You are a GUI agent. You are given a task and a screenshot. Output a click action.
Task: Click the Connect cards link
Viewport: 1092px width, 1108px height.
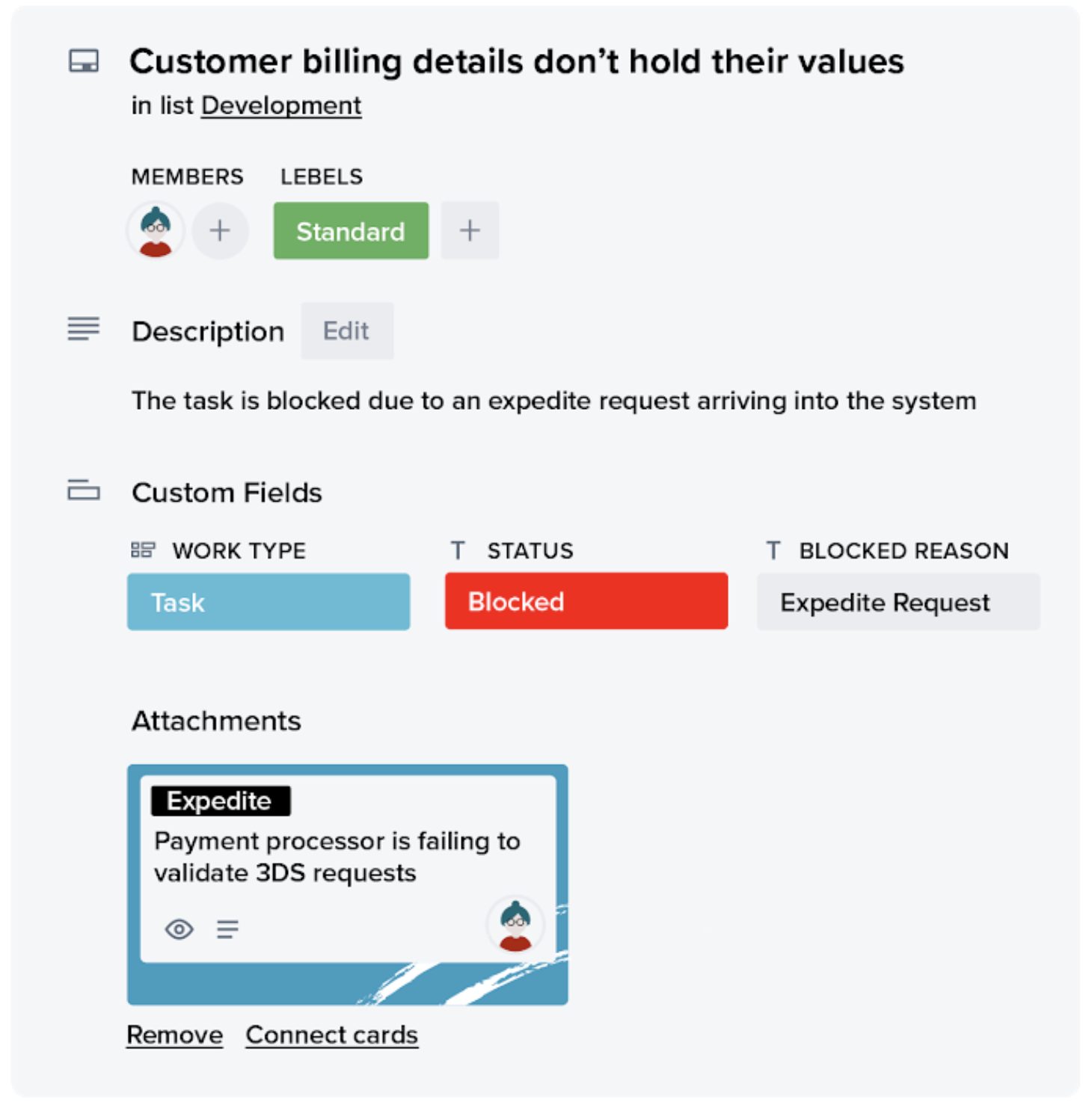tap(331, 1035)
